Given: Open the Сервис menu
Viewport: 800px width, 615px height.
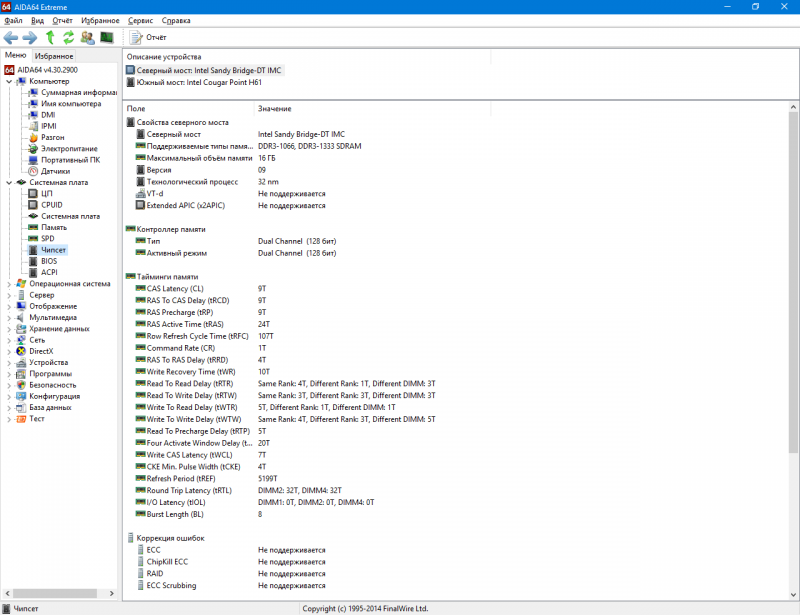Looking at the screenshot, I should pos(141,20).
